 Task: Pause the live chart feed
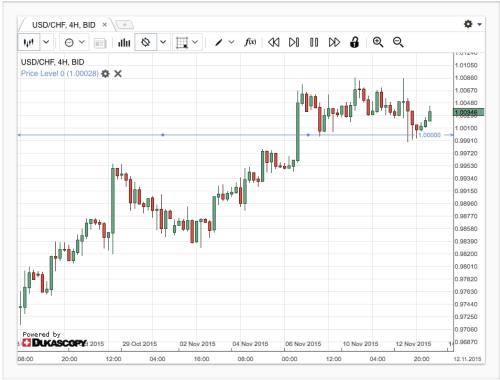point(314,42)
